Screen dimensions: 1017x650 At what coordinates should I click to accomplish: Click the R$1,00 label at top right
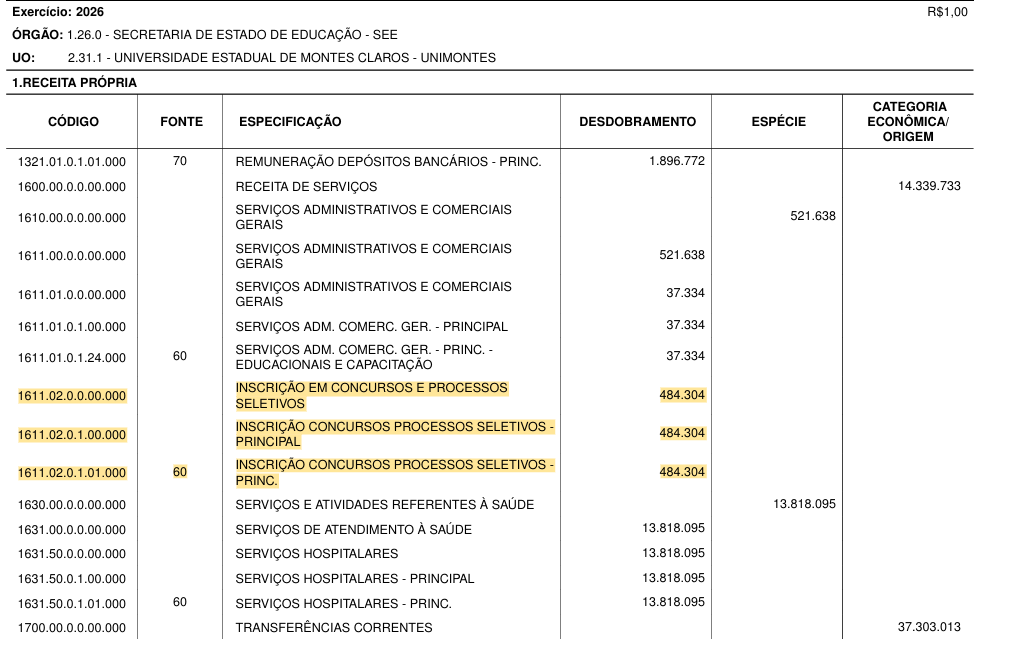point(947,13)
